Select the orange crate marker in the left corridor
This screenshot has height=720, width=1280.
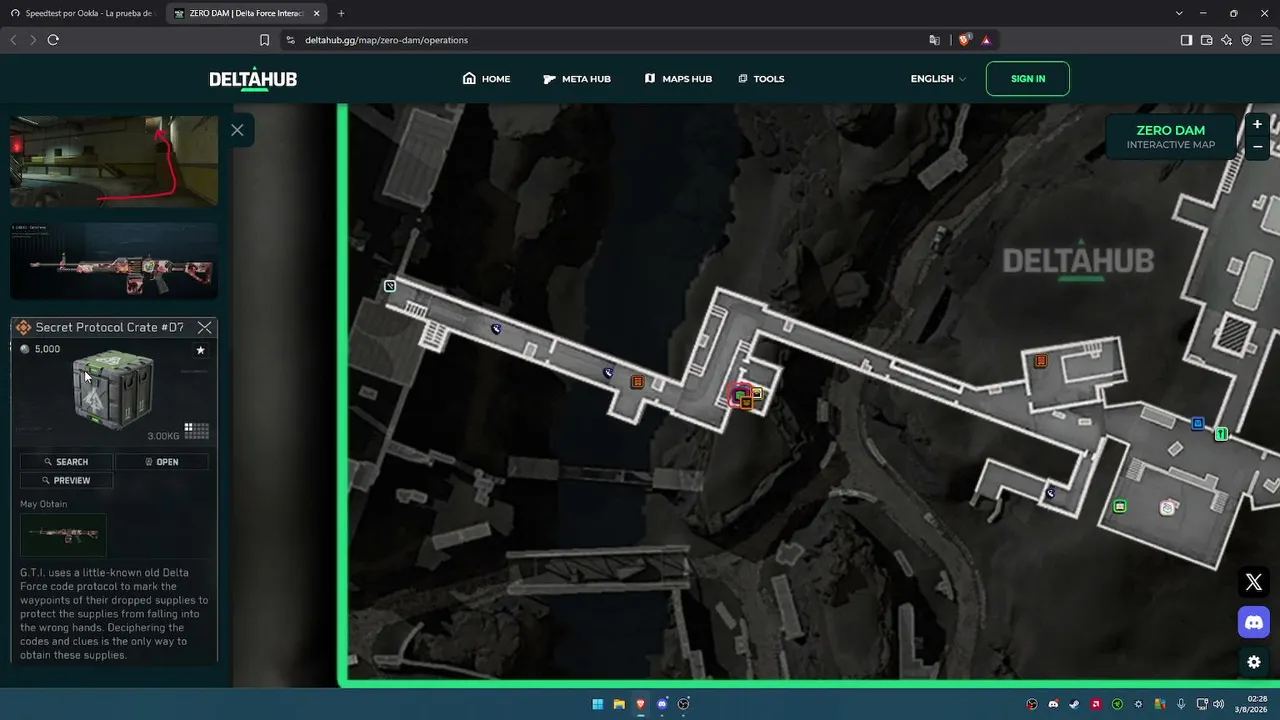[x=638, y=382]
